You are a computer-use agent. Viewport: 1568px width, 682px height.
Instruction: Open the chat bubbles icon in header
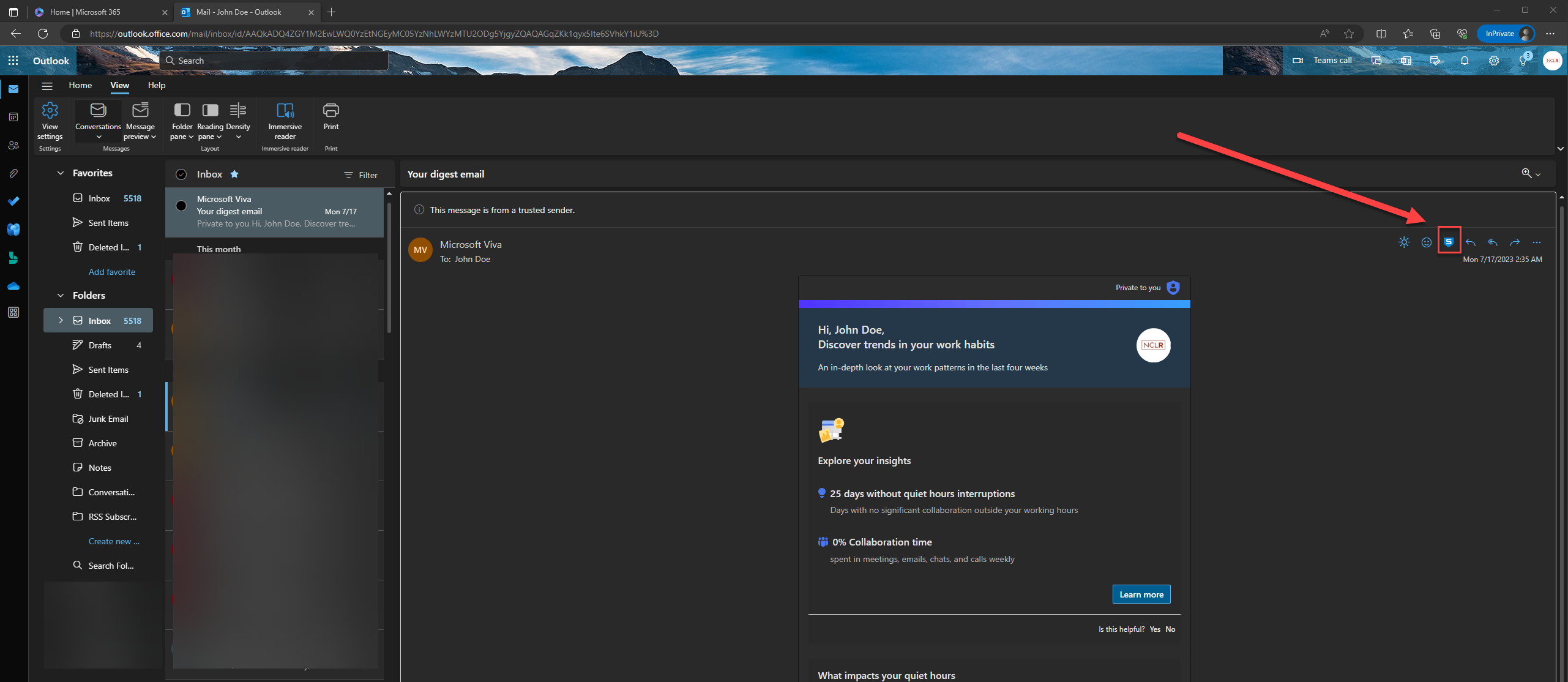click(x=1376, y=61)
